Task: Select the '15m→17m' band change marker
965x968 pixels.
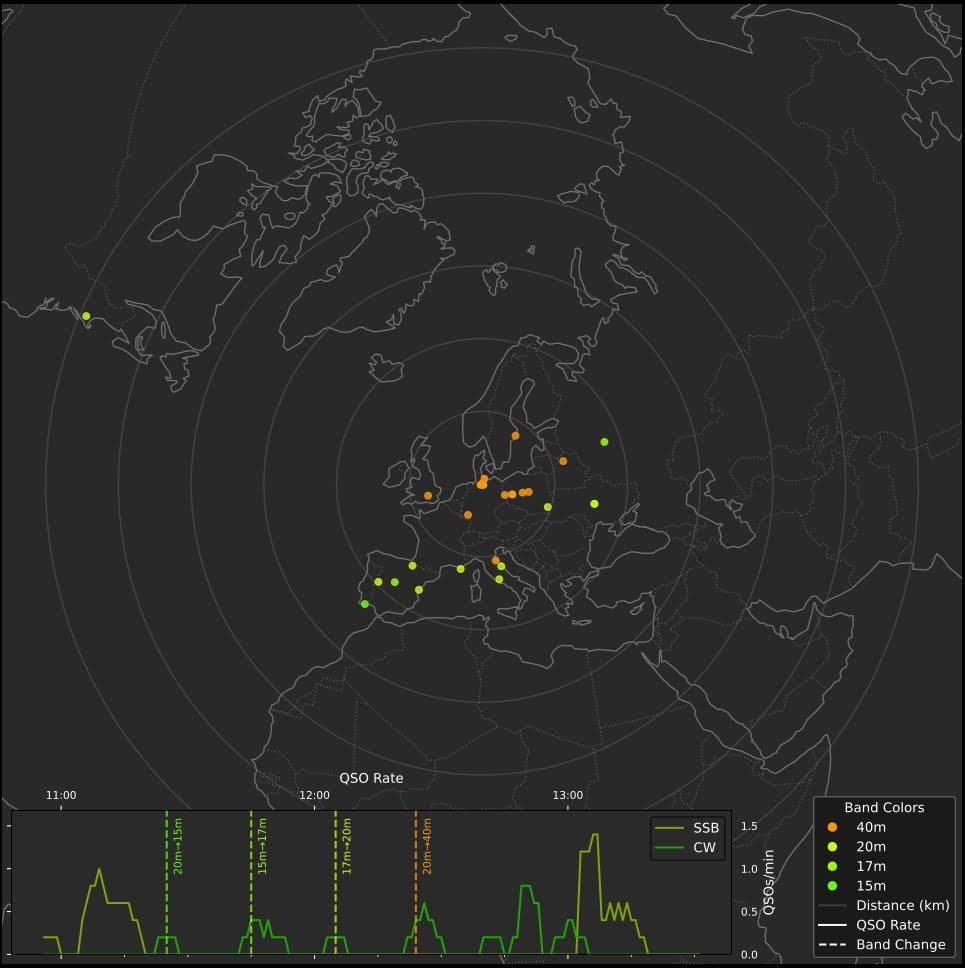Action: 262,846
